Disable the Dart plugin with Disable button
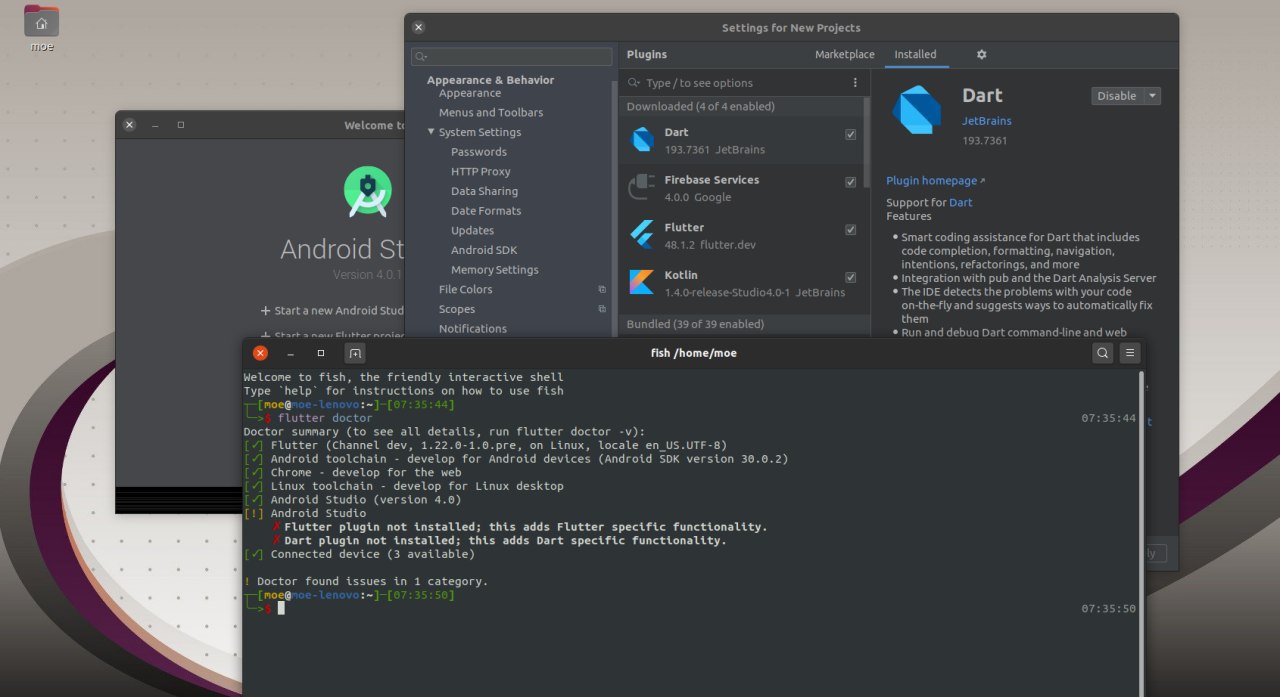This screenshot has height=697, width=1280. [1117, 96]
